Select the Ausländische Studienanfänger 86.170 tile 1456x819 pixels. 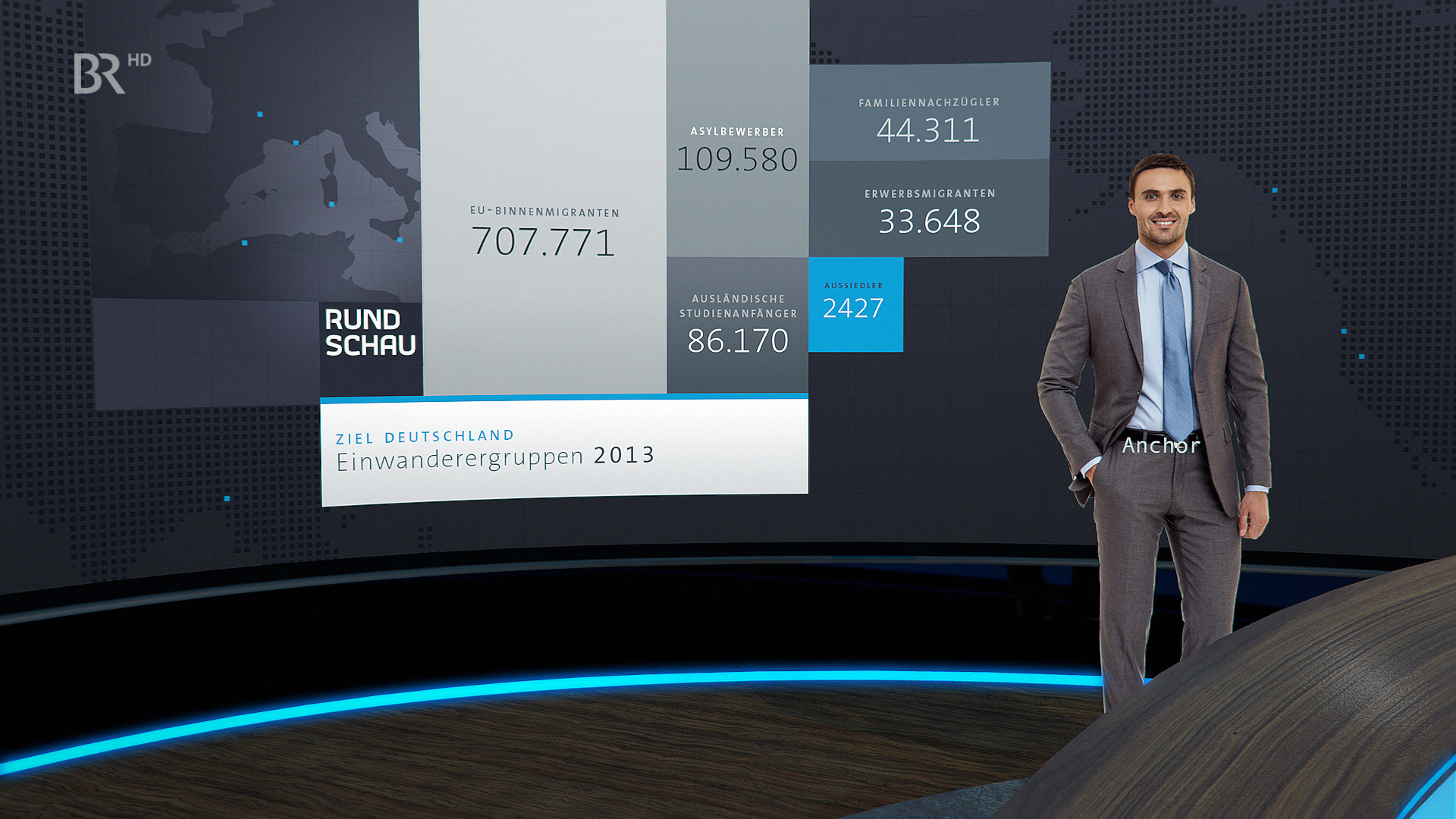click(738, 325)
